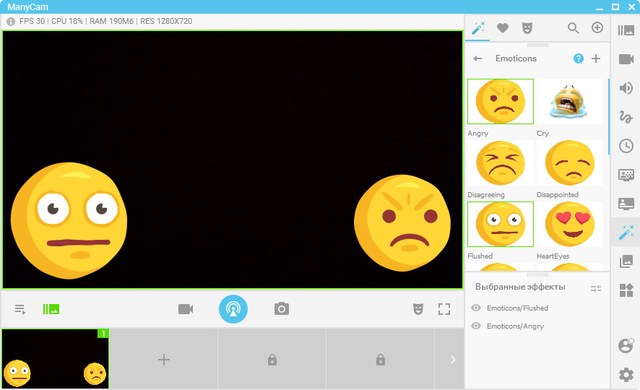Take a snapshot with the camera icon

pyautogui.click(x=282, y=309)
